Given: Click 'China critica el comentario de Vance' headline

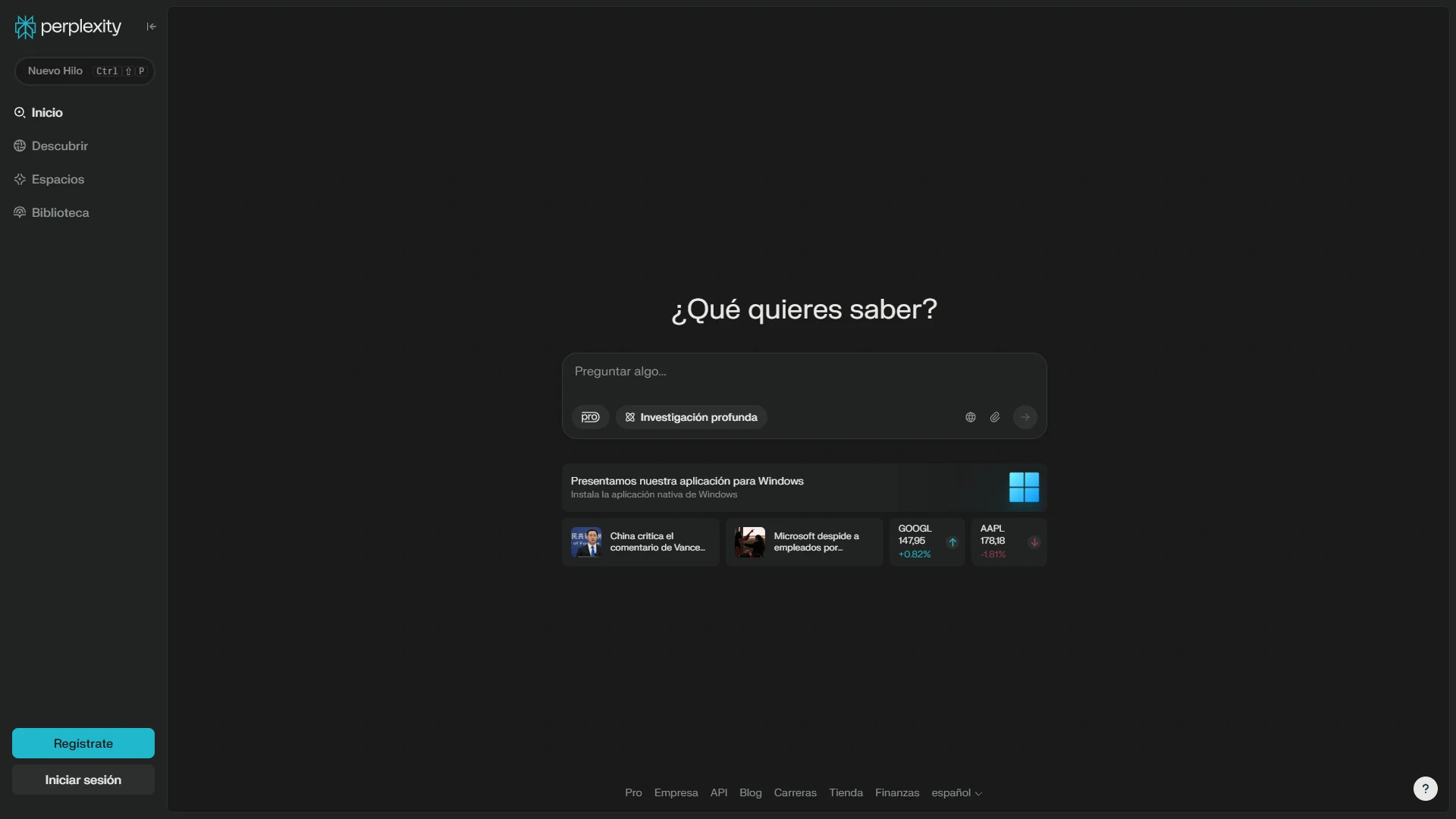Looking at the screenshot, I should [x=657, y=541].
